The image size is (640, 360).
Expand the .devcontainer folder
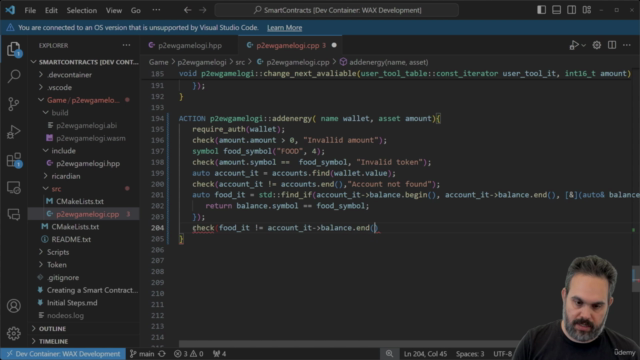[x=69, y=75]
